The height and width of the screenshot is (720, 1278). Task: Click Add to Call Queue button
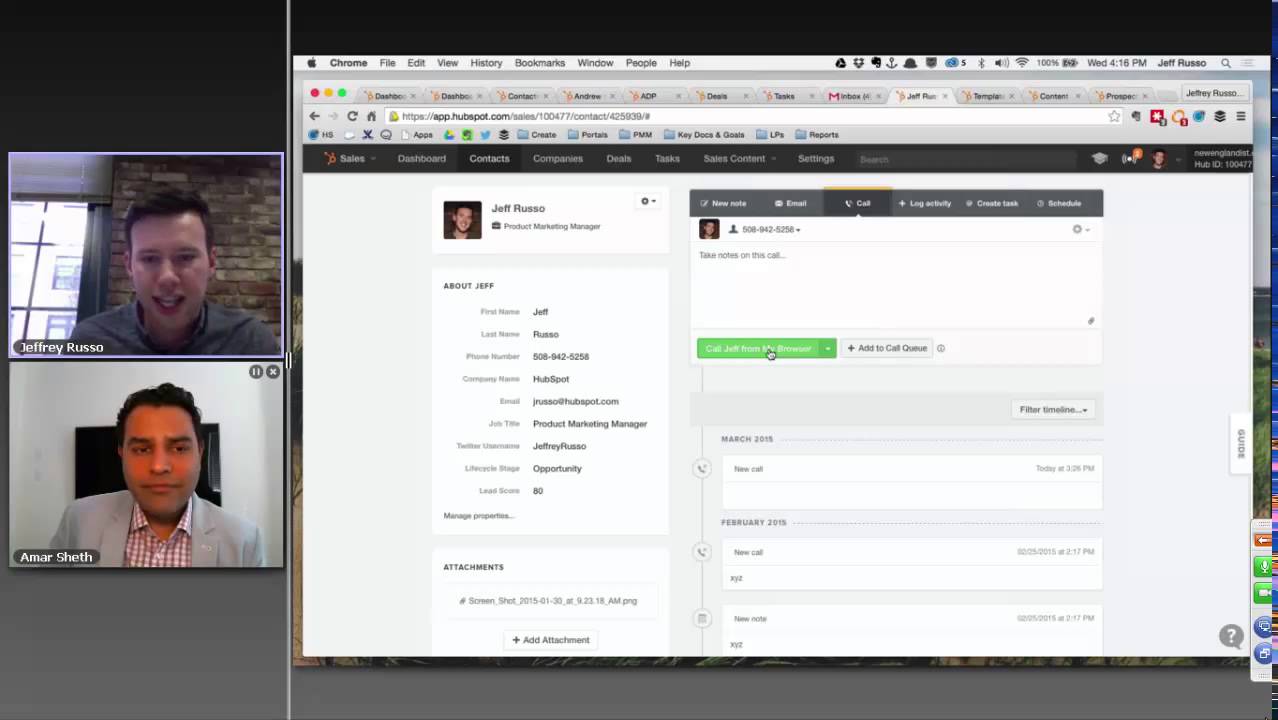(887, 348)
